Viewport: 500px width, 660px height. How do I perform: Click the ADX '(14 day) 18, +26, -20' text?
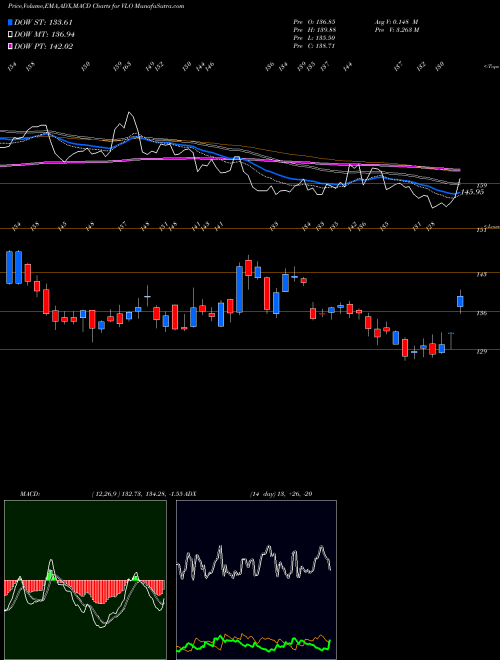[281, 494]
